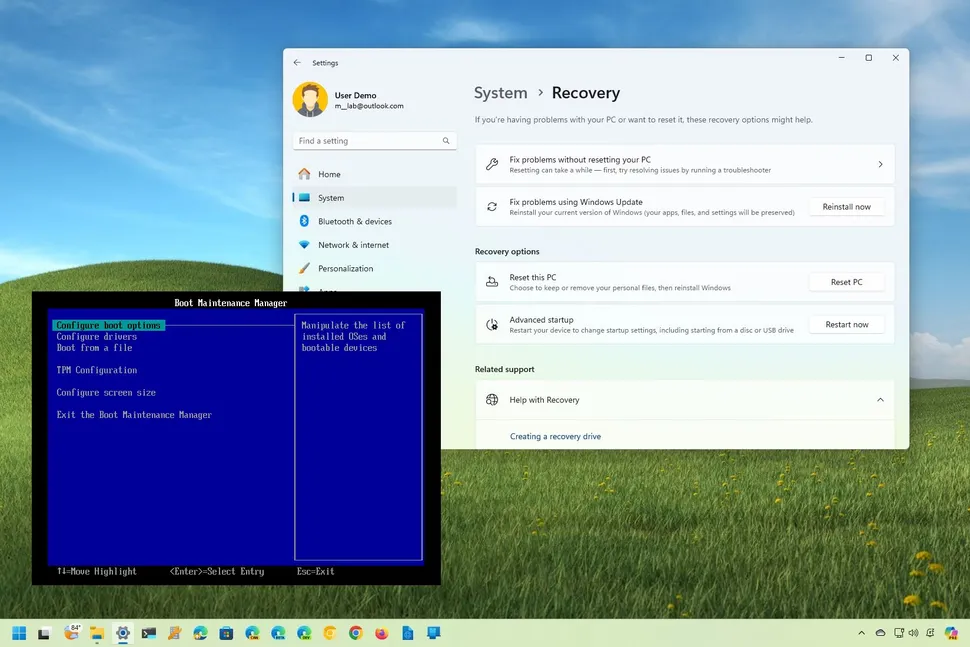Collapse the Help with Recovery section

[880, 400]
